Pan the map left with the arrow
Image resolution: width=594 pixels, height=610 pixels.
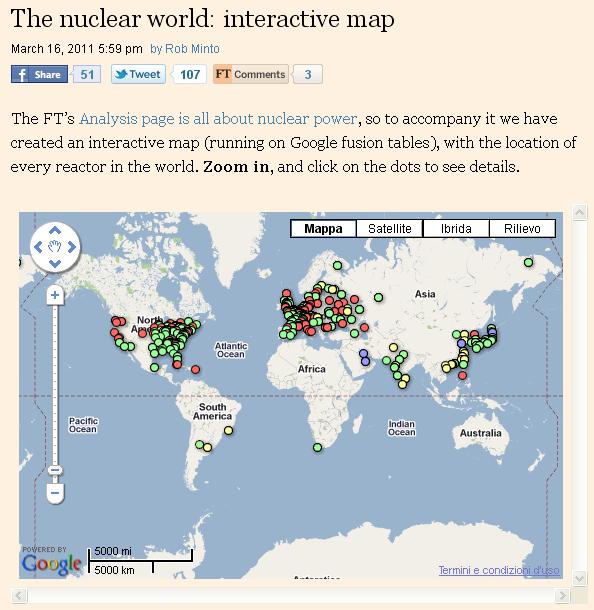38,247
